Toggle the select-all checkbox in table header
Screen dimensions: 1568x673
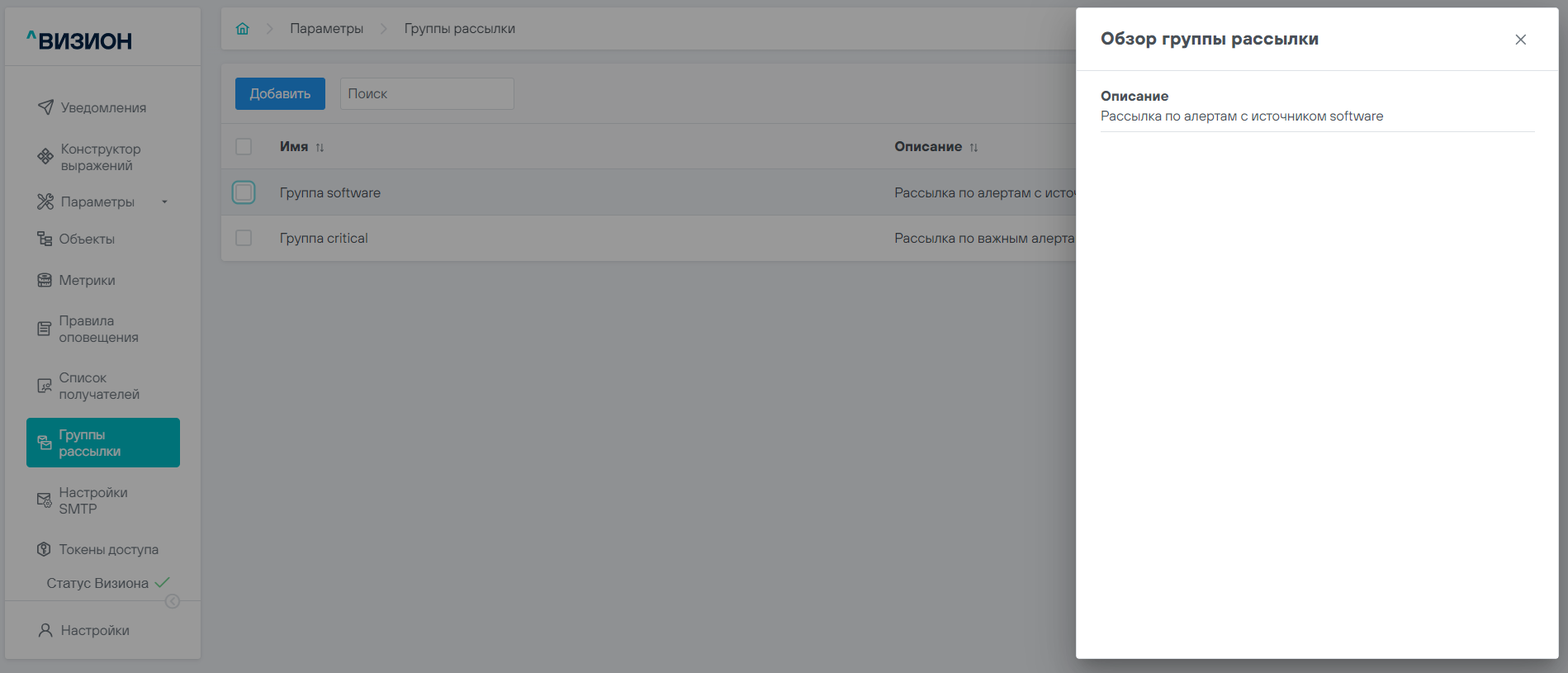[x=244, y=147]
